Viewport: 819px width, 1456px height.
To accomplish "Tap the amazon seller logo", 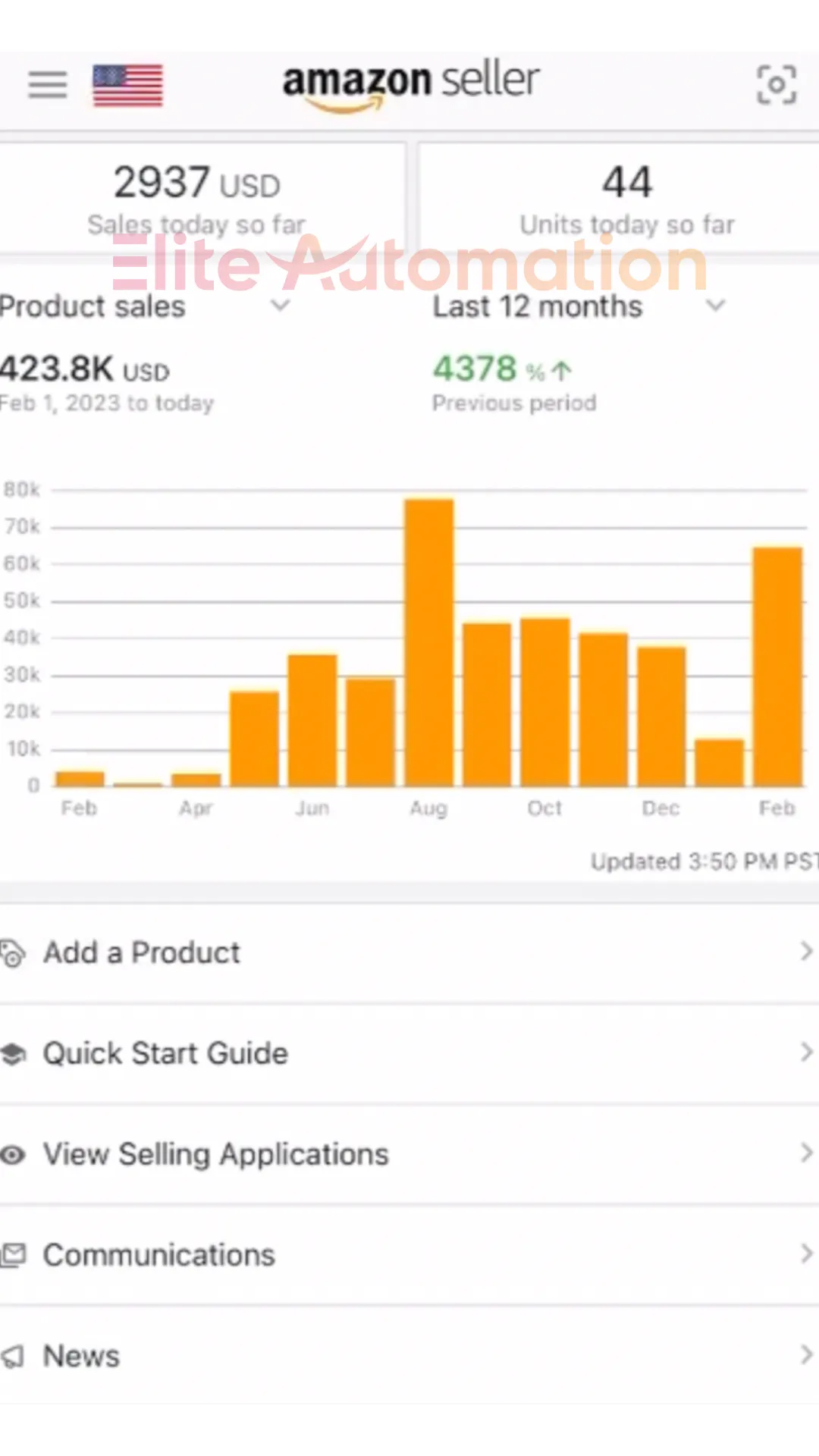I will coord(410,85).
